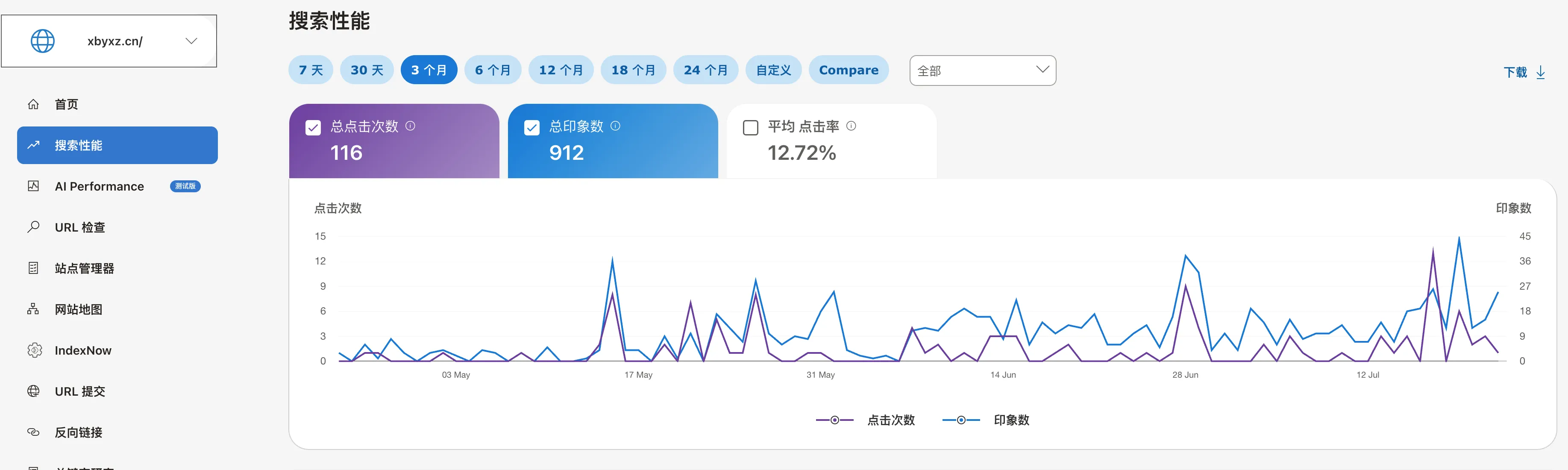The width and height of the screenshot is (1568, 470).
Task: Open AI Performance in the sidebar
Action: (99, 186)
